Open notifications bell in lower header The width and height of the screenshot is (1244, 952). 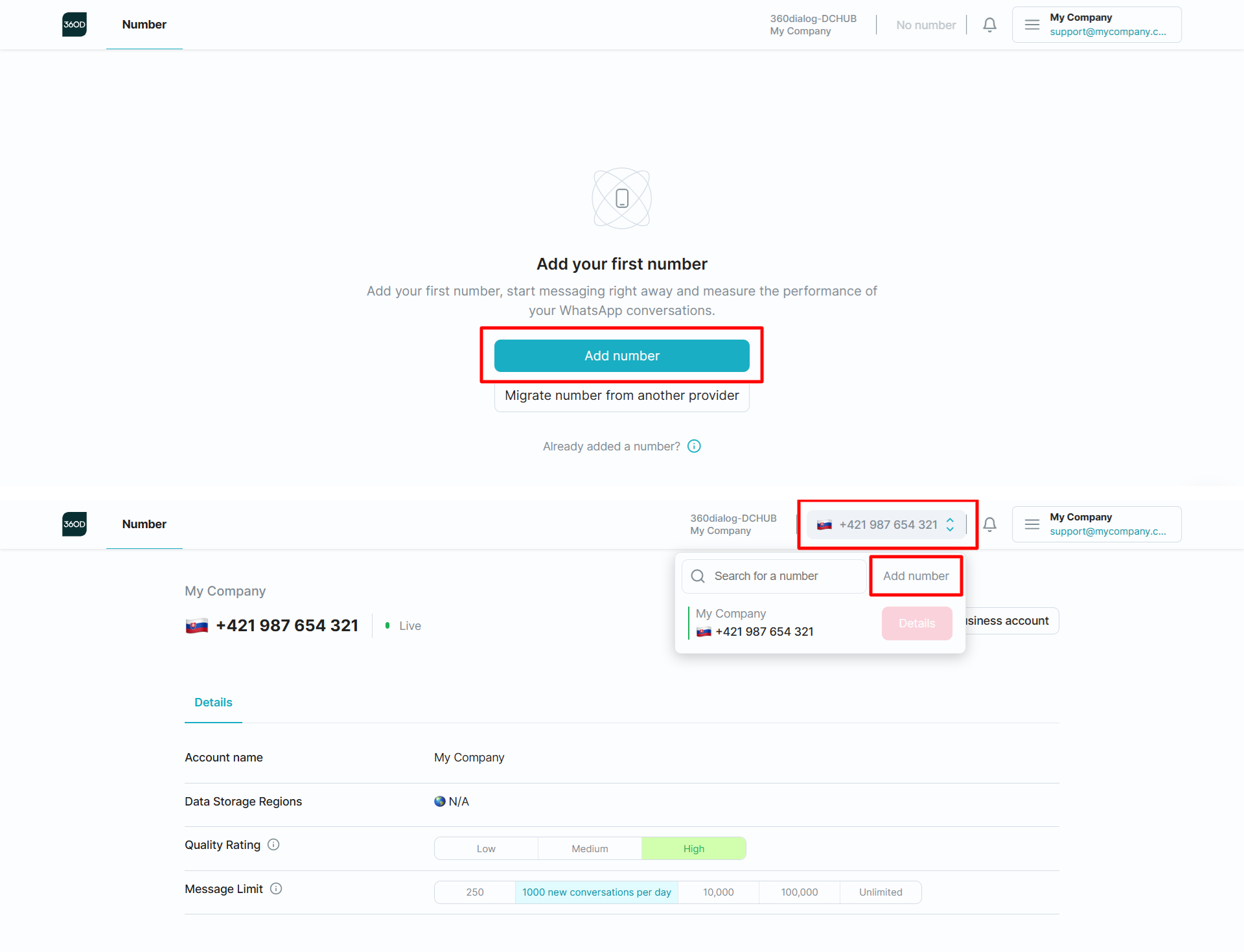pyautogui.click(x=989, y=524)
